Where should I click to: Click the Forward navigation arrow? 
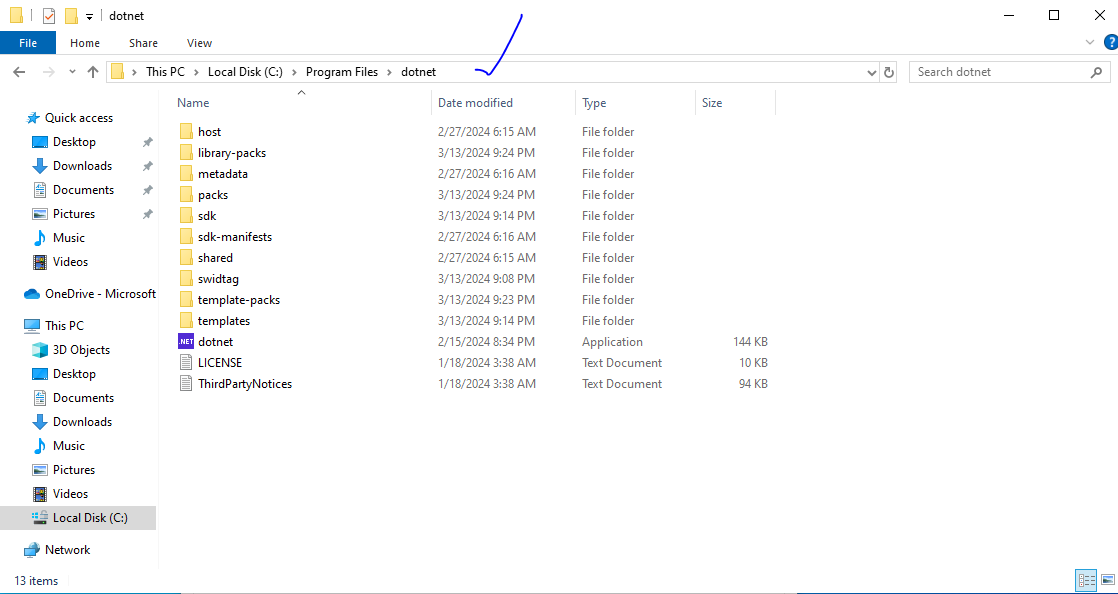click(48, 72)
